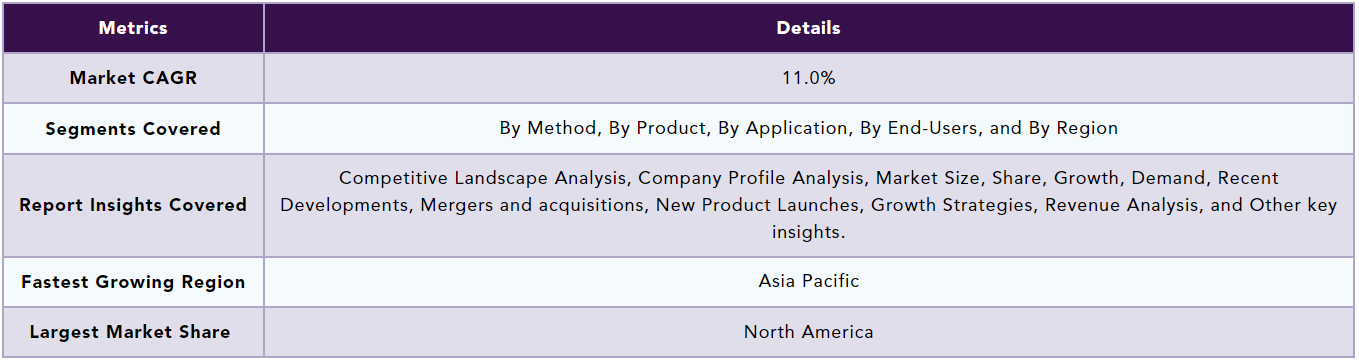Select the Market CAGR row label
Screen dimensions: 1359x361
coord(133,78)
